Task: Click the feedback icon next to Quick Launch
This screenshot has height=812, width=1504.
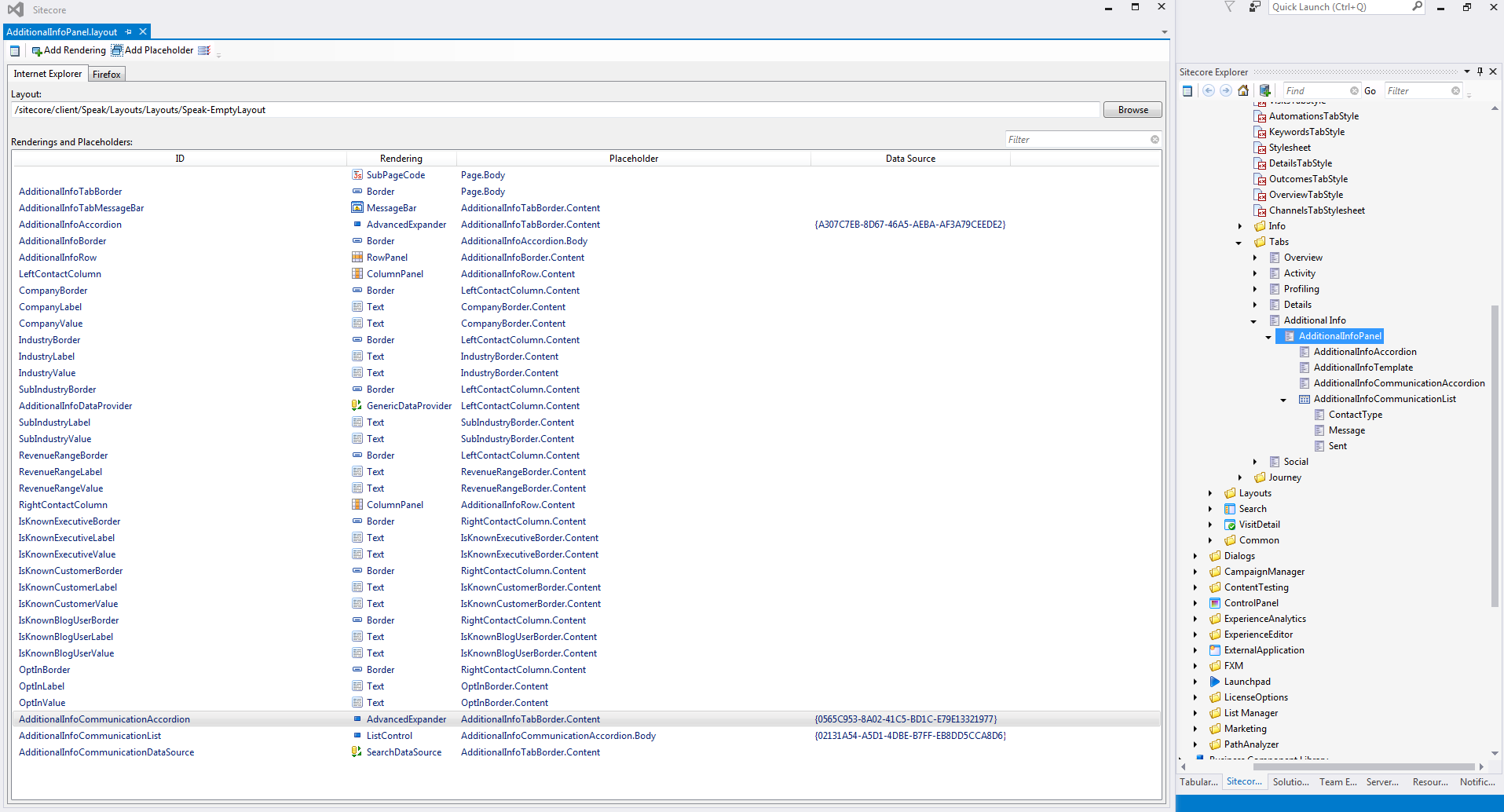Action: (1255, 7)
